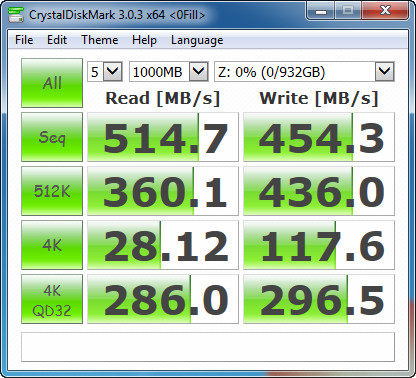Expand the 1000MB test size dropdown
The height and width of the screenshot is (378, 416).
click(169, 71)
